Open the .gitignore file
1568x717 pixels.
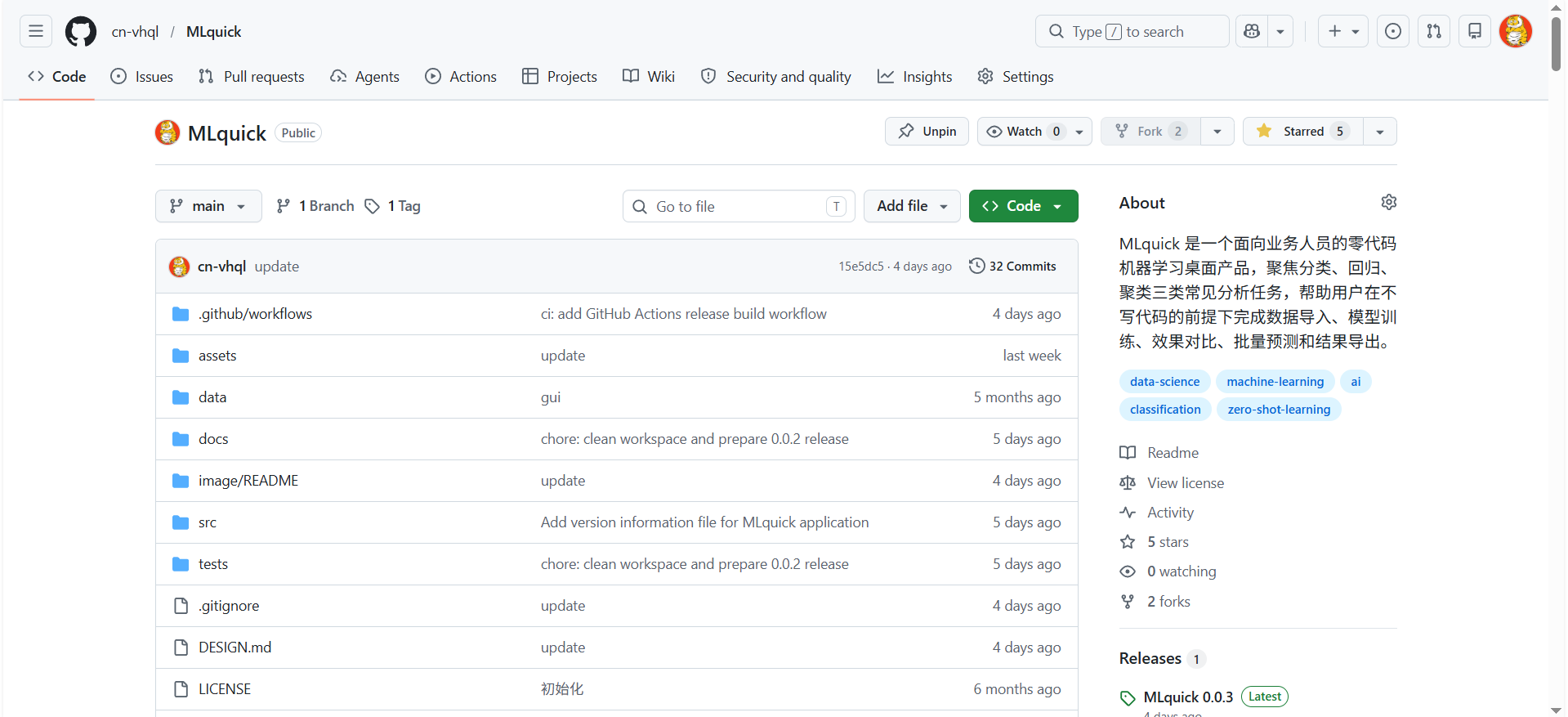point(229,606)
